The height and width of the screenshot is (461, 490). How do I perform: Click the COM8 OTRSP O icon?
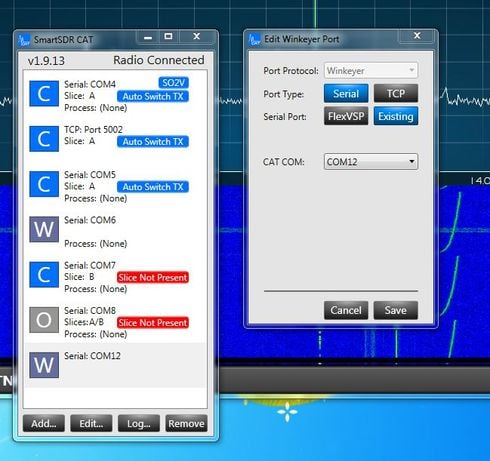(44, 320)
